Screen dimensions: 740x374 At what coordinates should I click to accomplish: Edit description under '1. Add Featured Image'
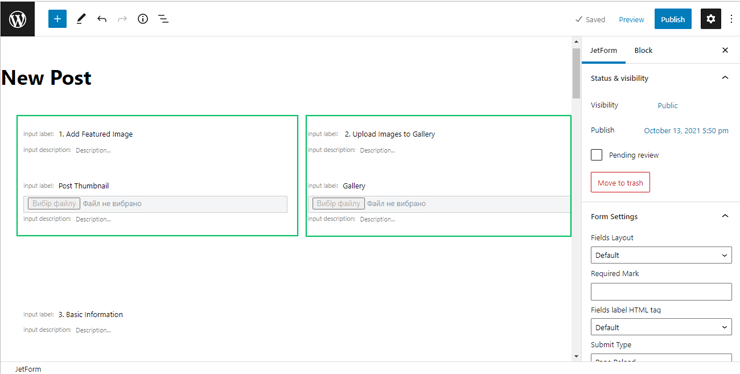coord(93,151)
